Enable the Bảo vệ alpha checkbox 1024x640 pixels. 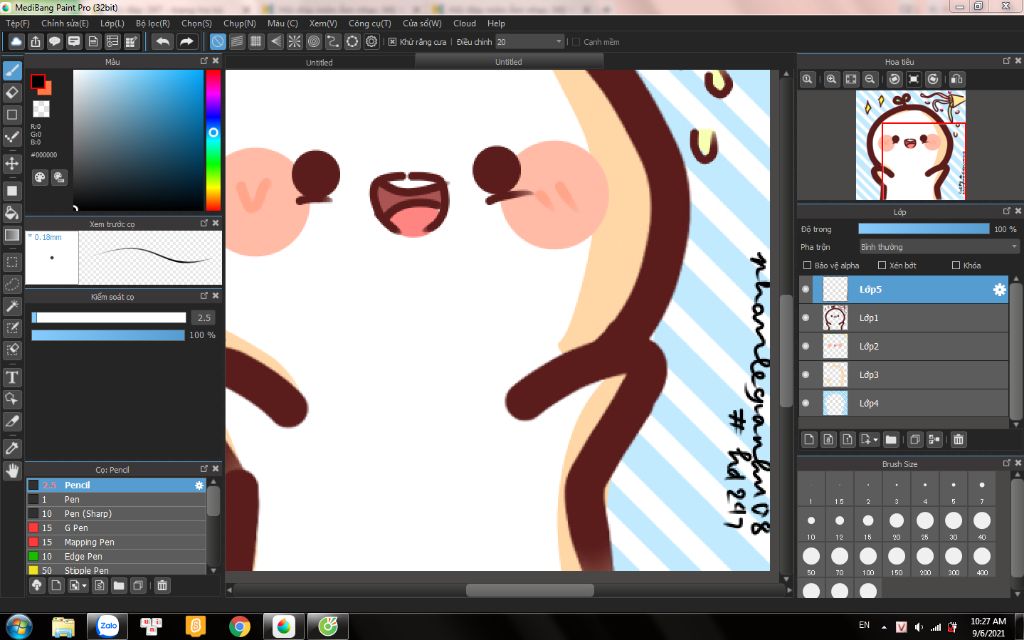point(808,265)
